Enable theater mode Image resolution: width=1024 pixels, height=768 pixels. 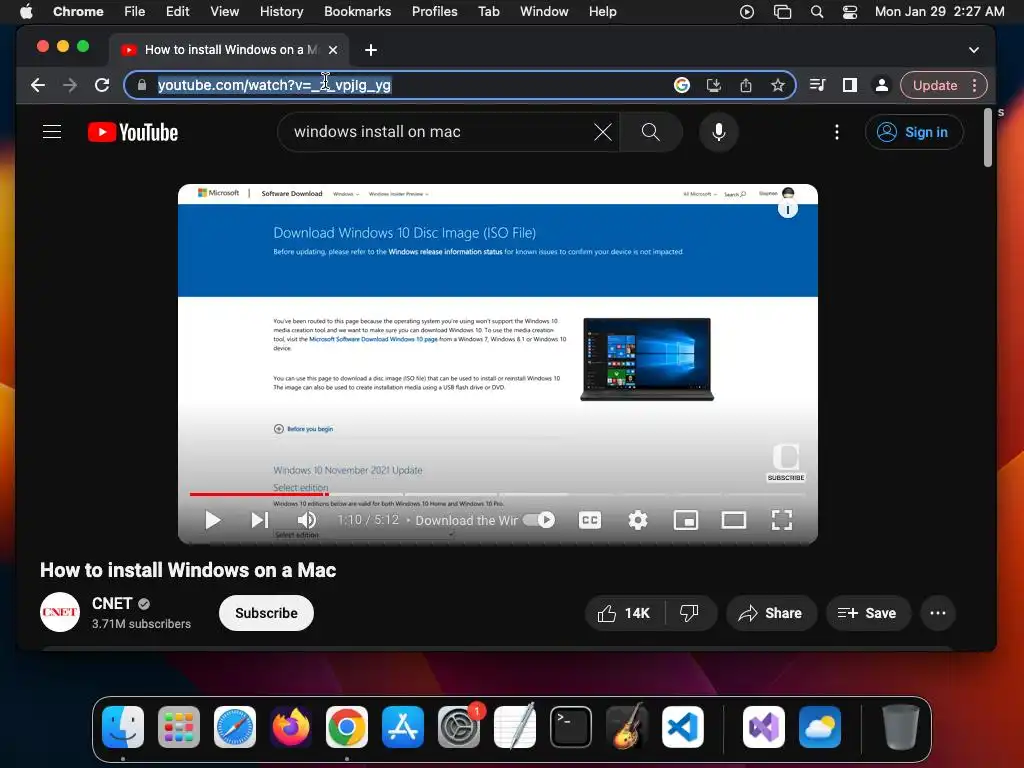coord(733,520)
